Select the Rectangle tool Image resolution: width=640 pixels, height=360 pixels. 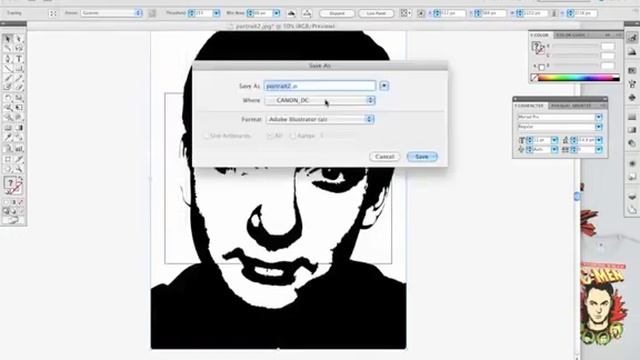click(18, 68)
